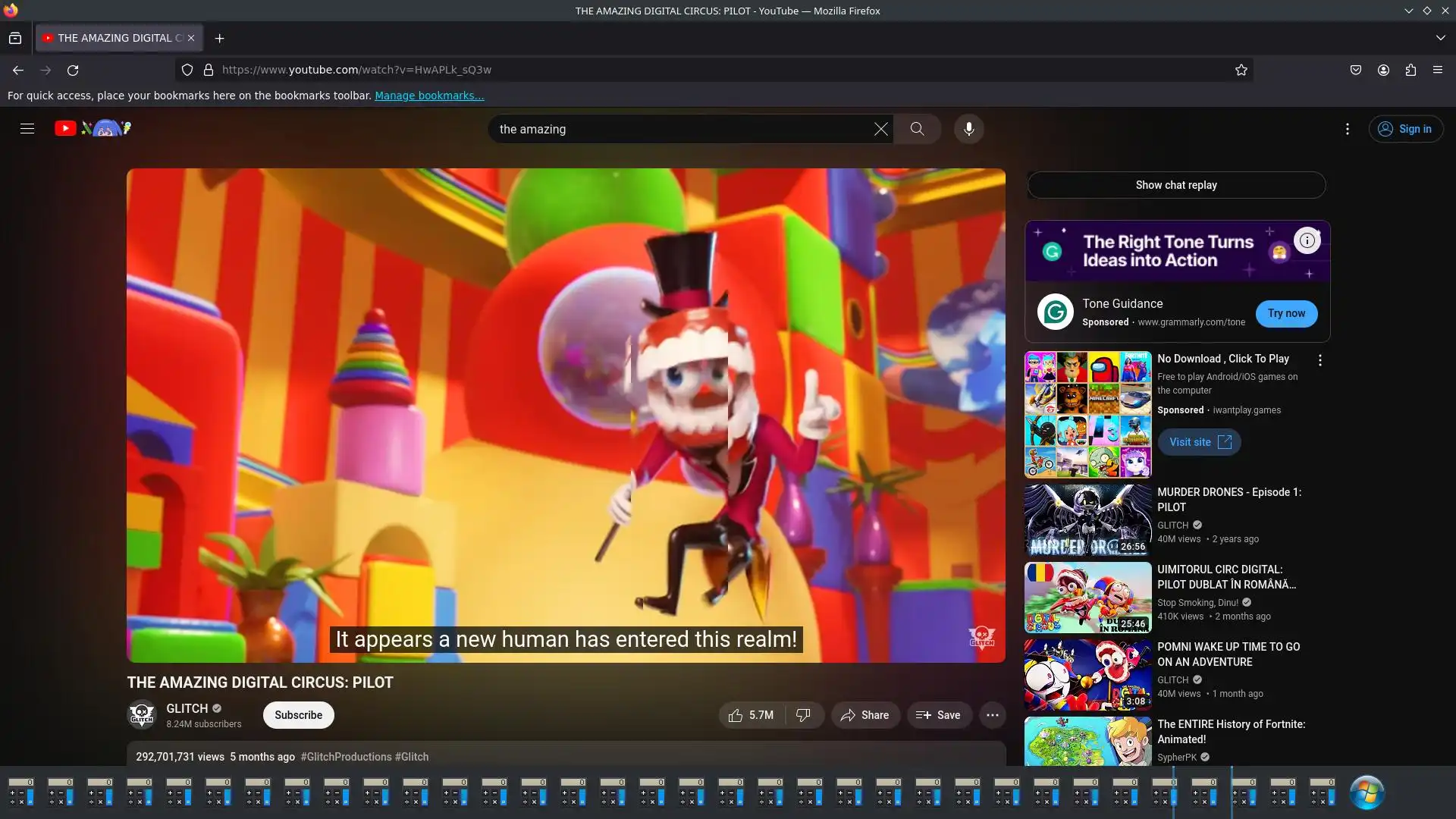Open YouTube guide hamburger menu
The width and height of the screenshot is (1456, 819).
27,129
